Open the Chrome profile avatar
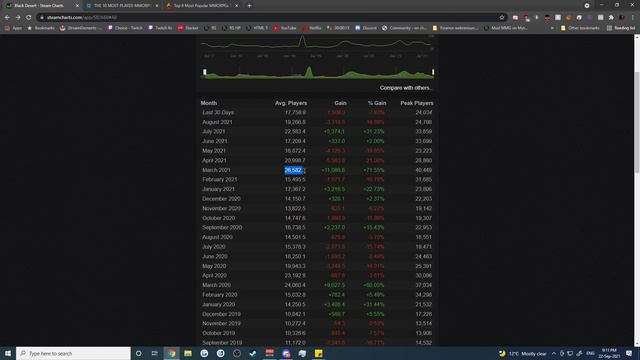This screenshot has width=640, height=360. (x=622, y=18)
